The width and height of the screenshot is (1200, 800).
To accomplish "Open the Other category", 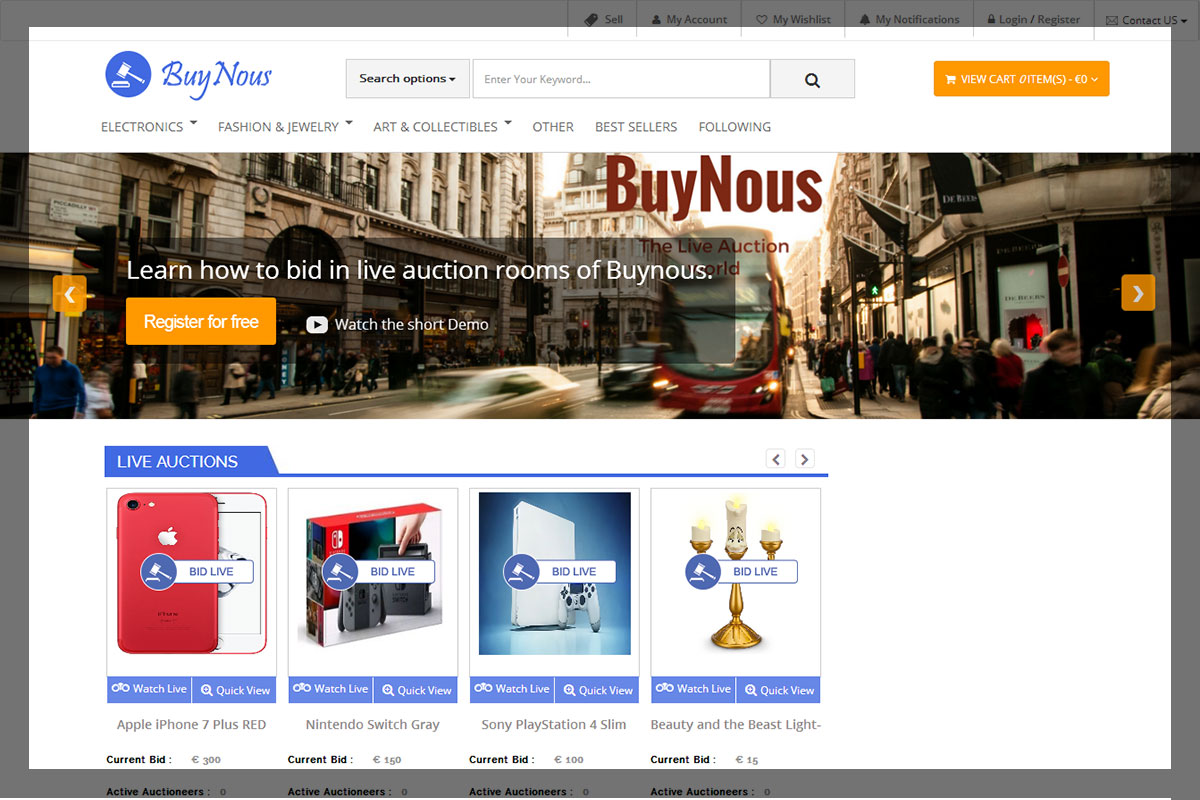I will tap(553, 127).
